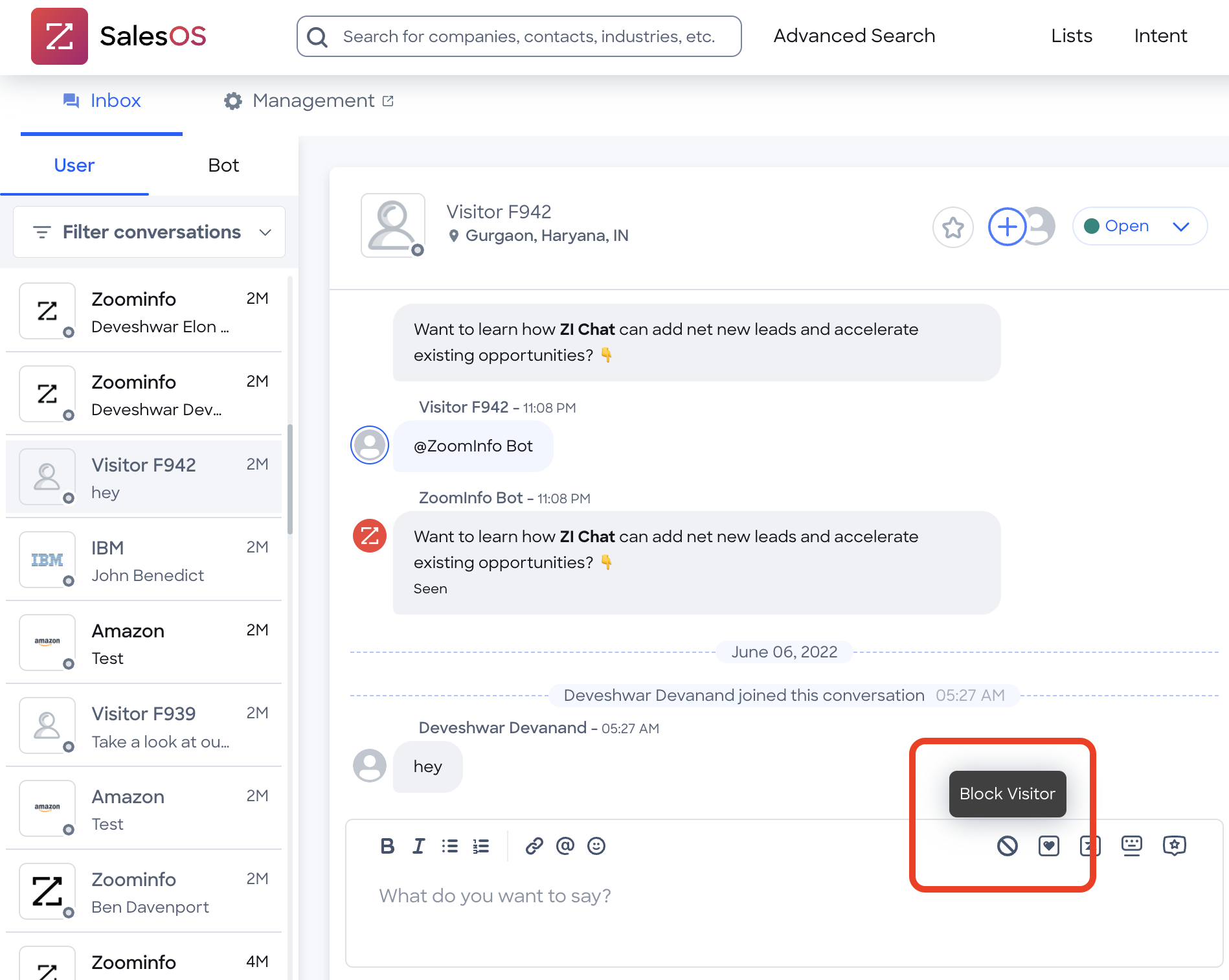This screenshot has height=980, width=1229.
Task: Insert a hyperlink in the message
Action: (x=534, y=846)
